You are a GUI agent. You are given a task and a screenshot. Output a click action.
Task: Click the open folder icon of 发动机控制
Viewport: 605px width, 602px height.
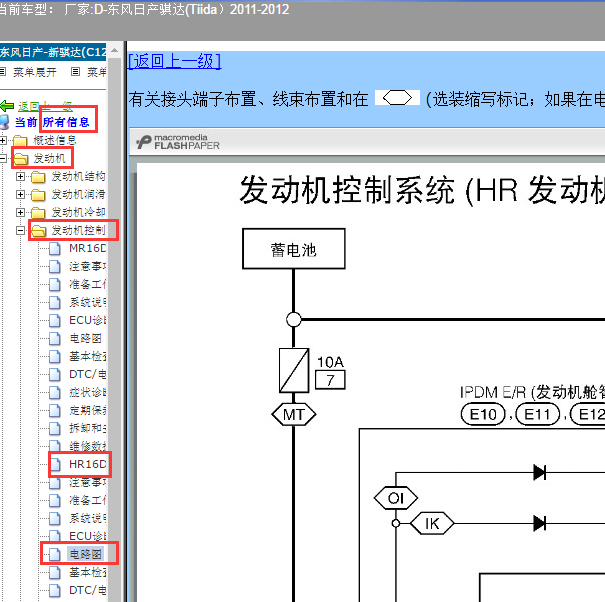[x=39, y=231]
